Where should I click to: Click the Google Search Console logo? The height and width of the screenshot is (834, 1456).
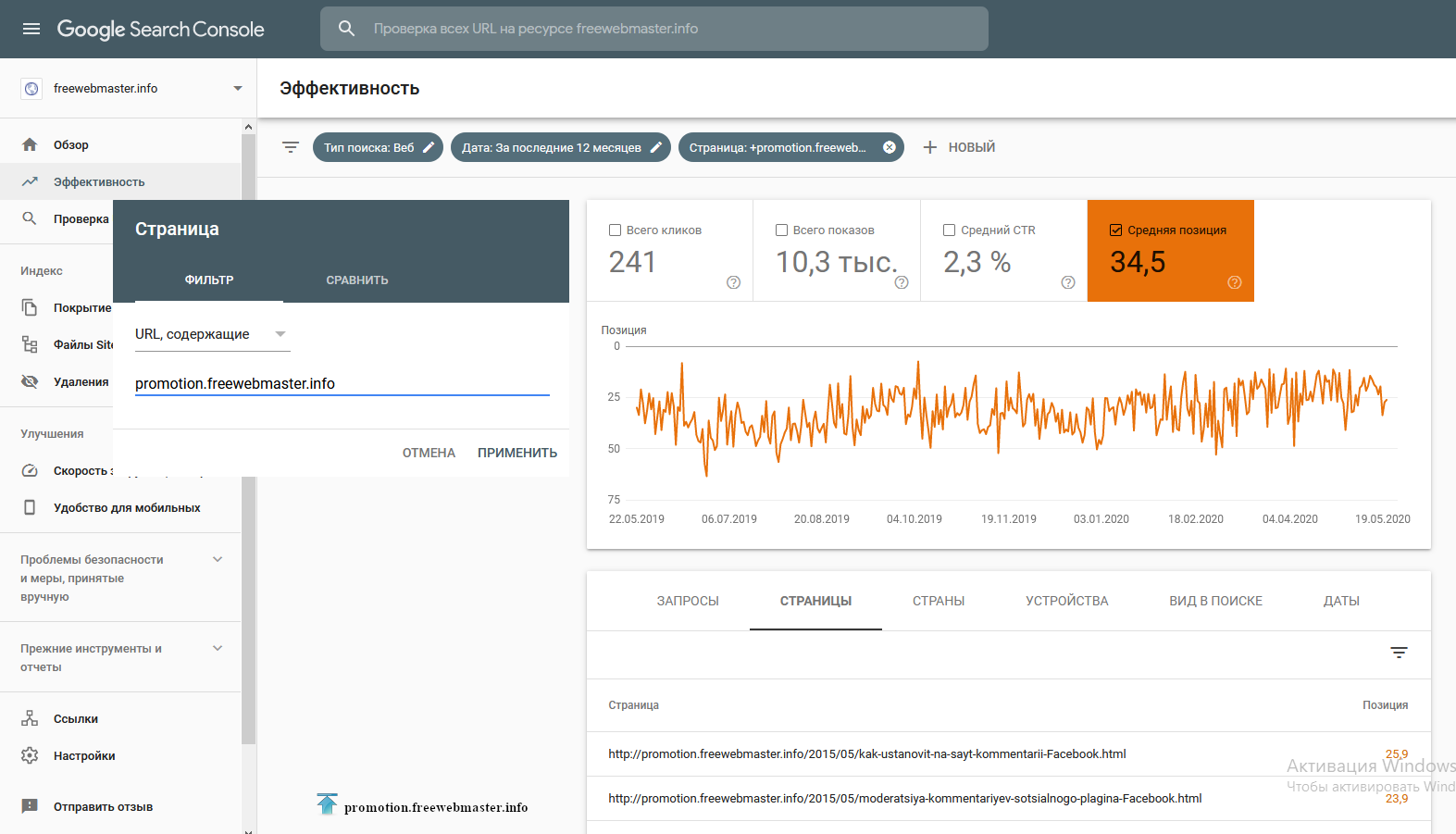pyautogui.click(x=160, y=29)
